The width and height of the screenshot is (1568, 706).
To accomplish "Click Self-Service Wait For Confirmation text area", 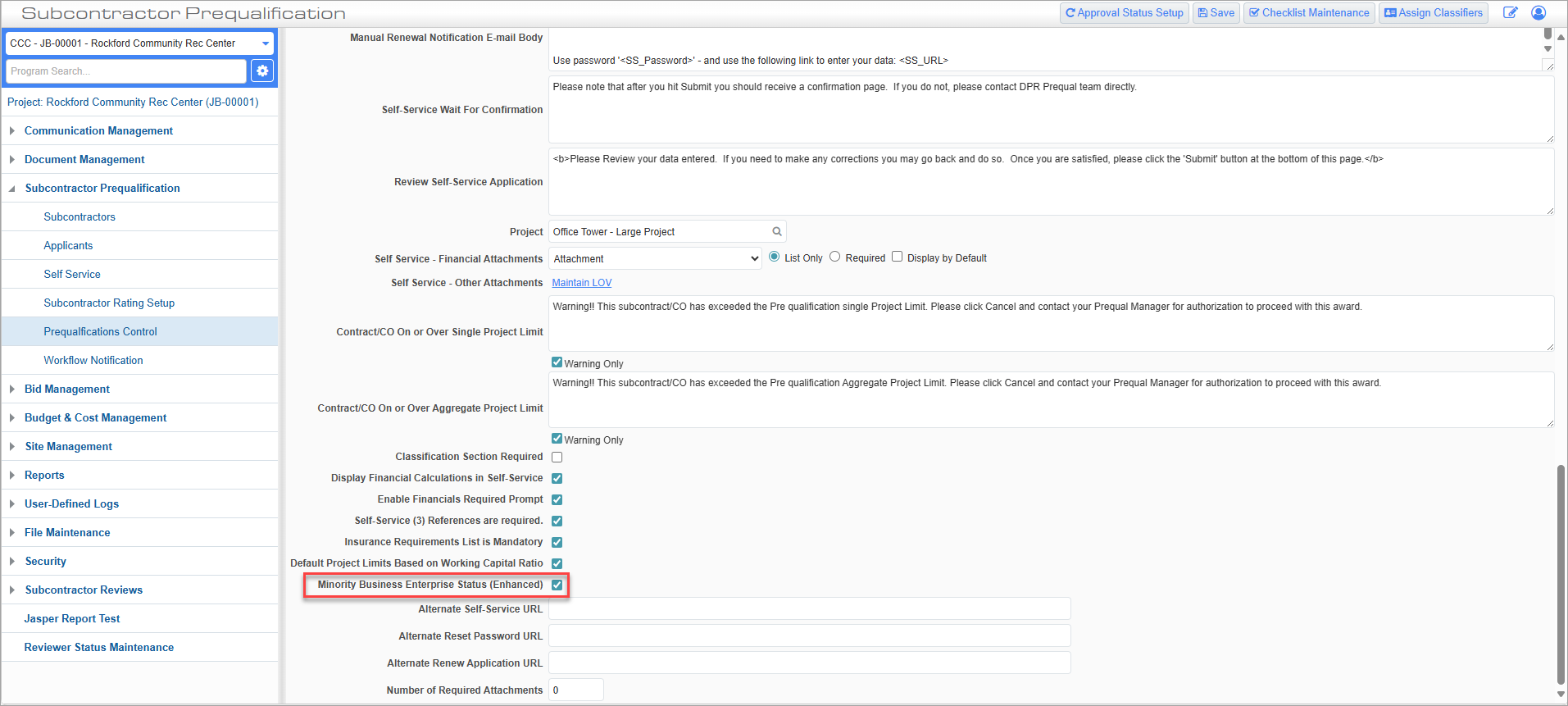I will click(1051, 110).
